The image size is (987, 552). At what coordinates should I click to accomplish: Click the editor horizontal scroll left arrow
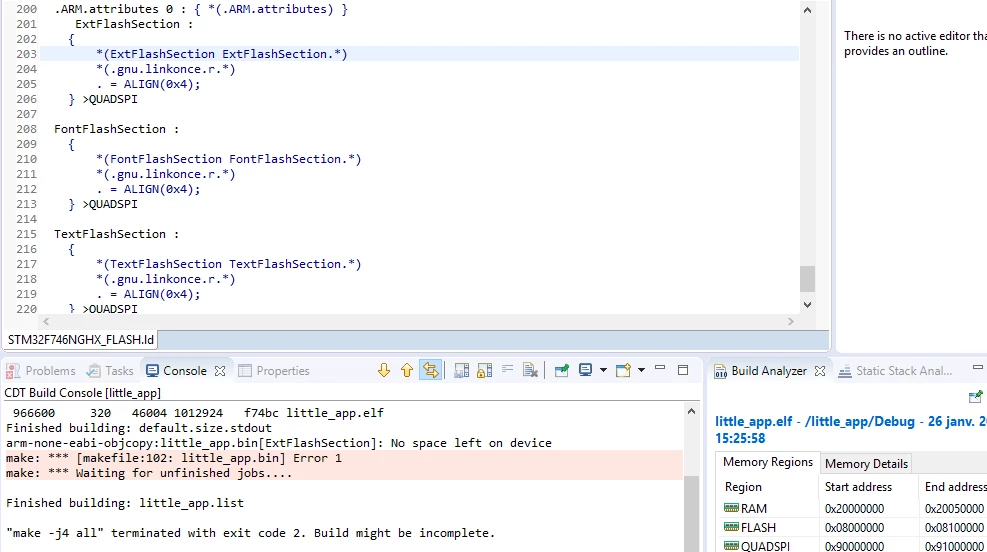[x=46, y=322]
